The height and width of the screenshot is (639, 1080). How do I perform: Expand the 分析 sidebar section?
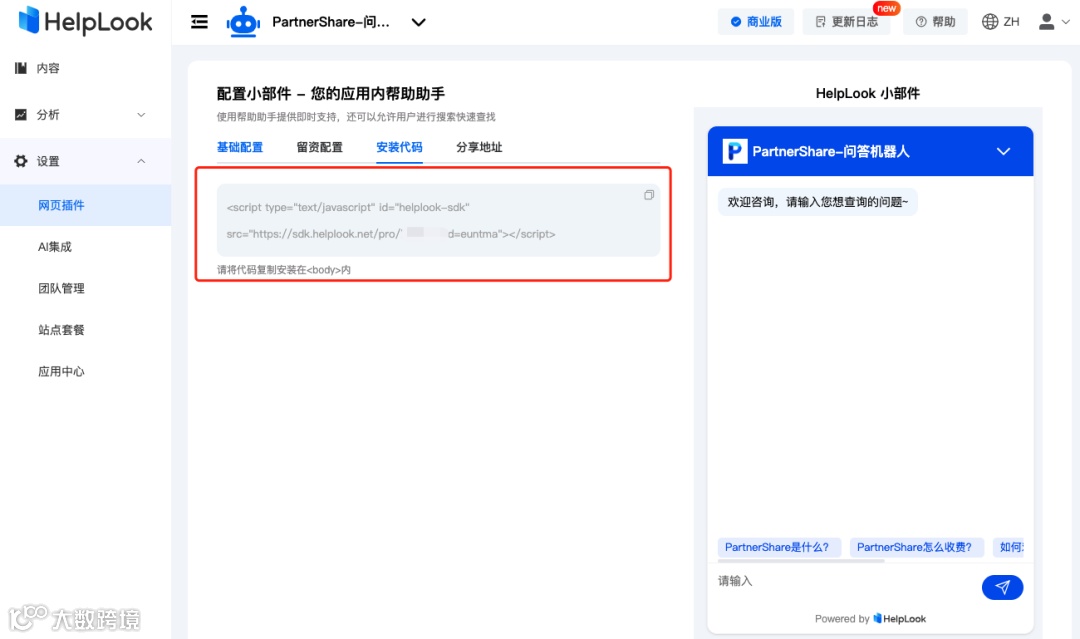[x=141, y=114]
